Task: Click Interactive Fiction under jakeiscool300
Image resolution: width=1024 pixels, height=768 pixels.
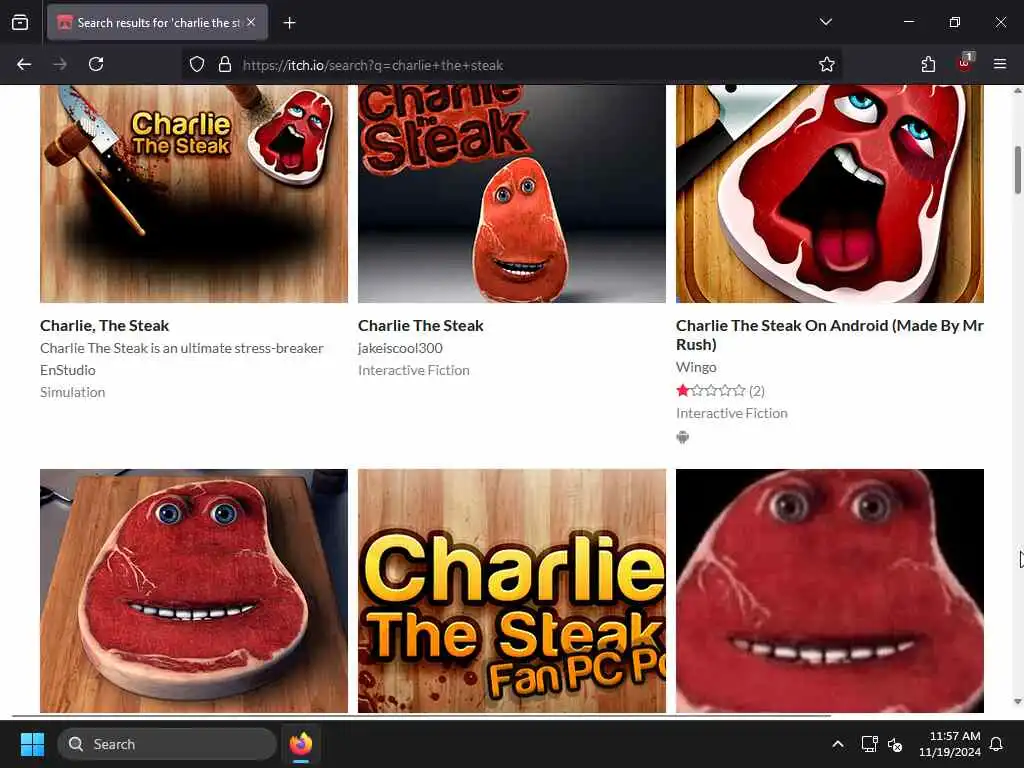Action: coord(413,370)
